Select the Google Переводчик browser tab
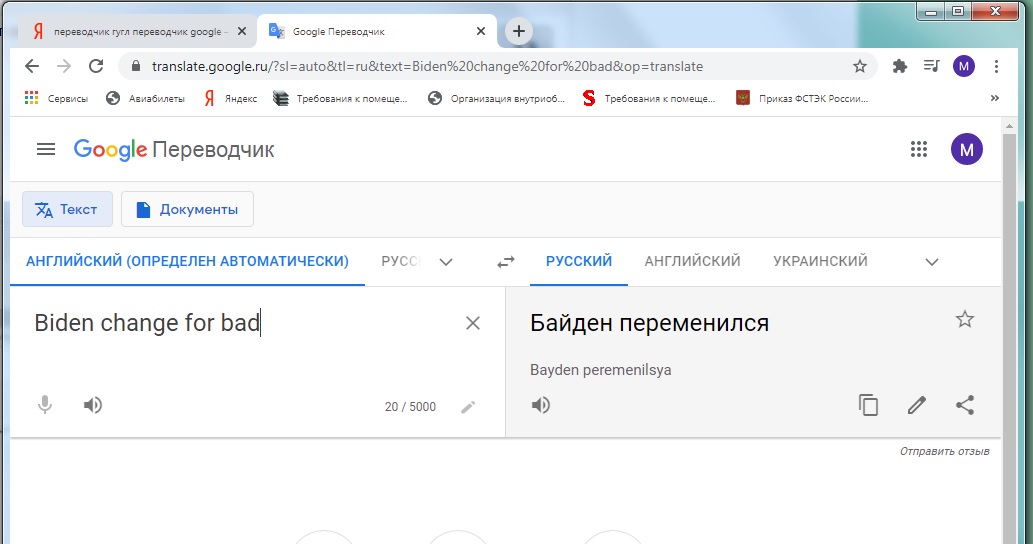The height and width of the screenshot is (544, 1033). coord(376,31)
